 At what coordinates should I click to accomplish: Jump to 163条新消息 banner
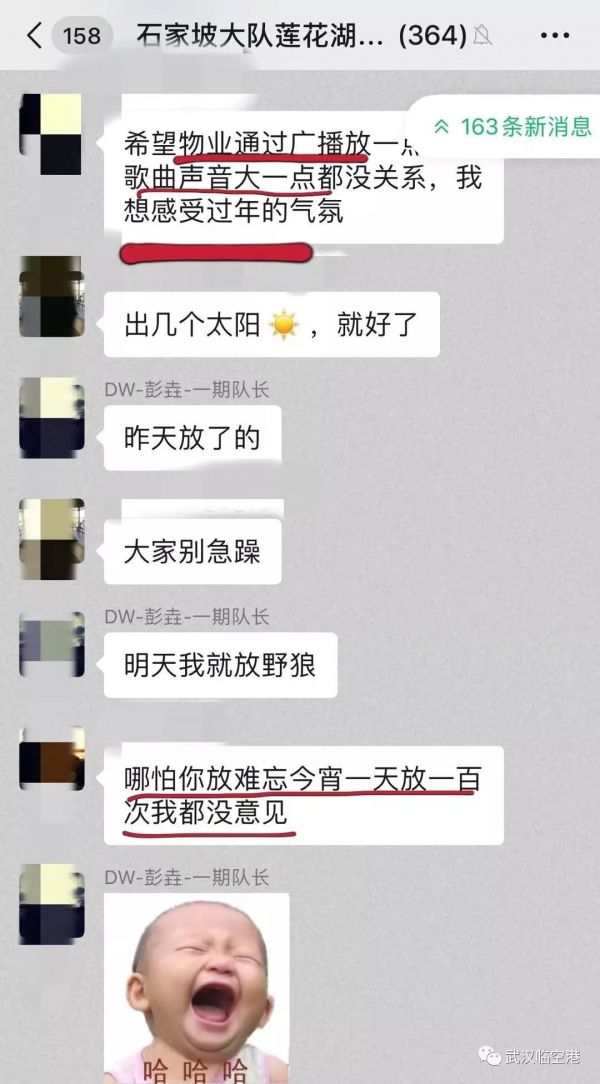point(511,126)
